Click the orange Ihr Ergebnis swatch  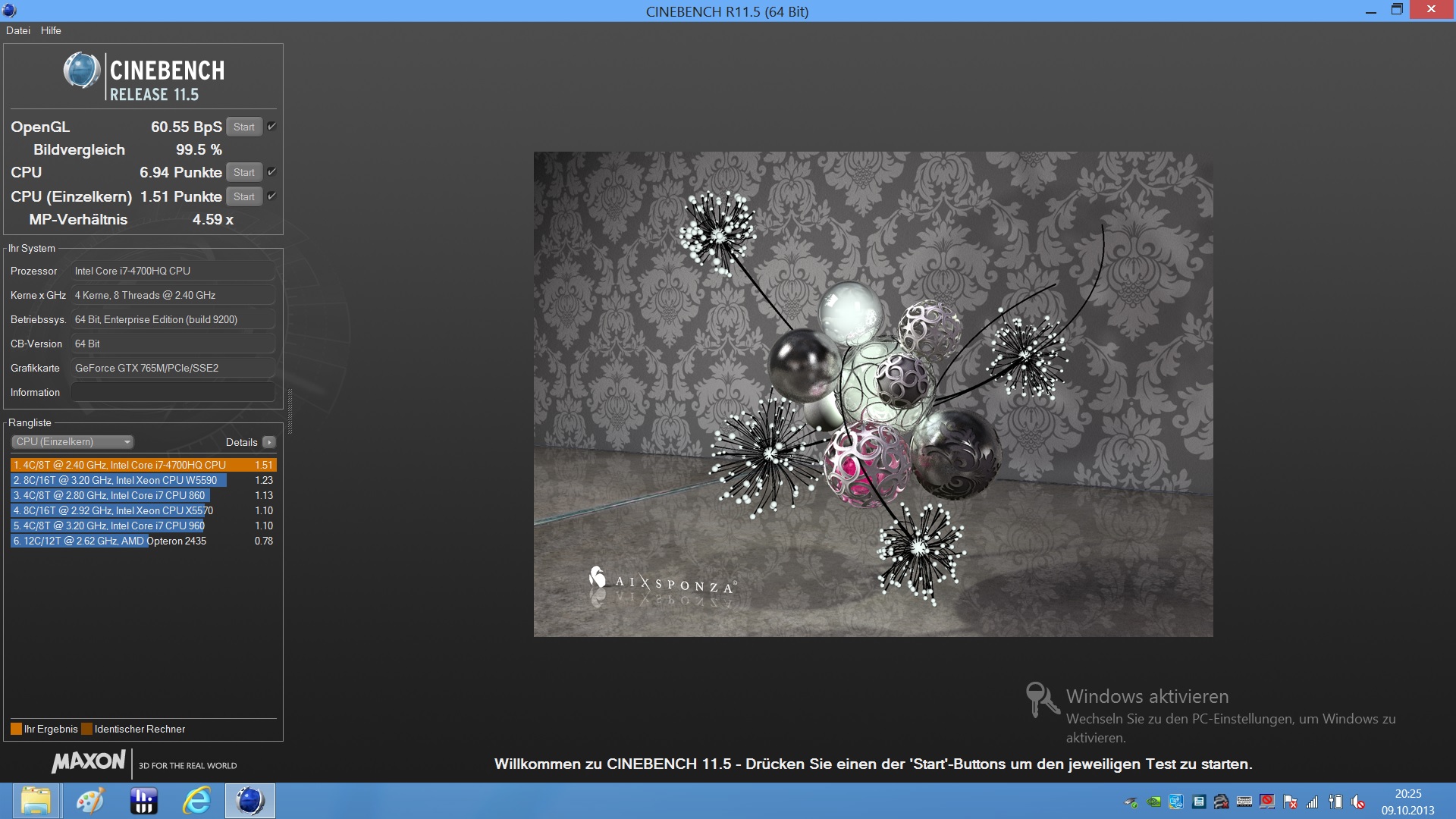[16, 729]
